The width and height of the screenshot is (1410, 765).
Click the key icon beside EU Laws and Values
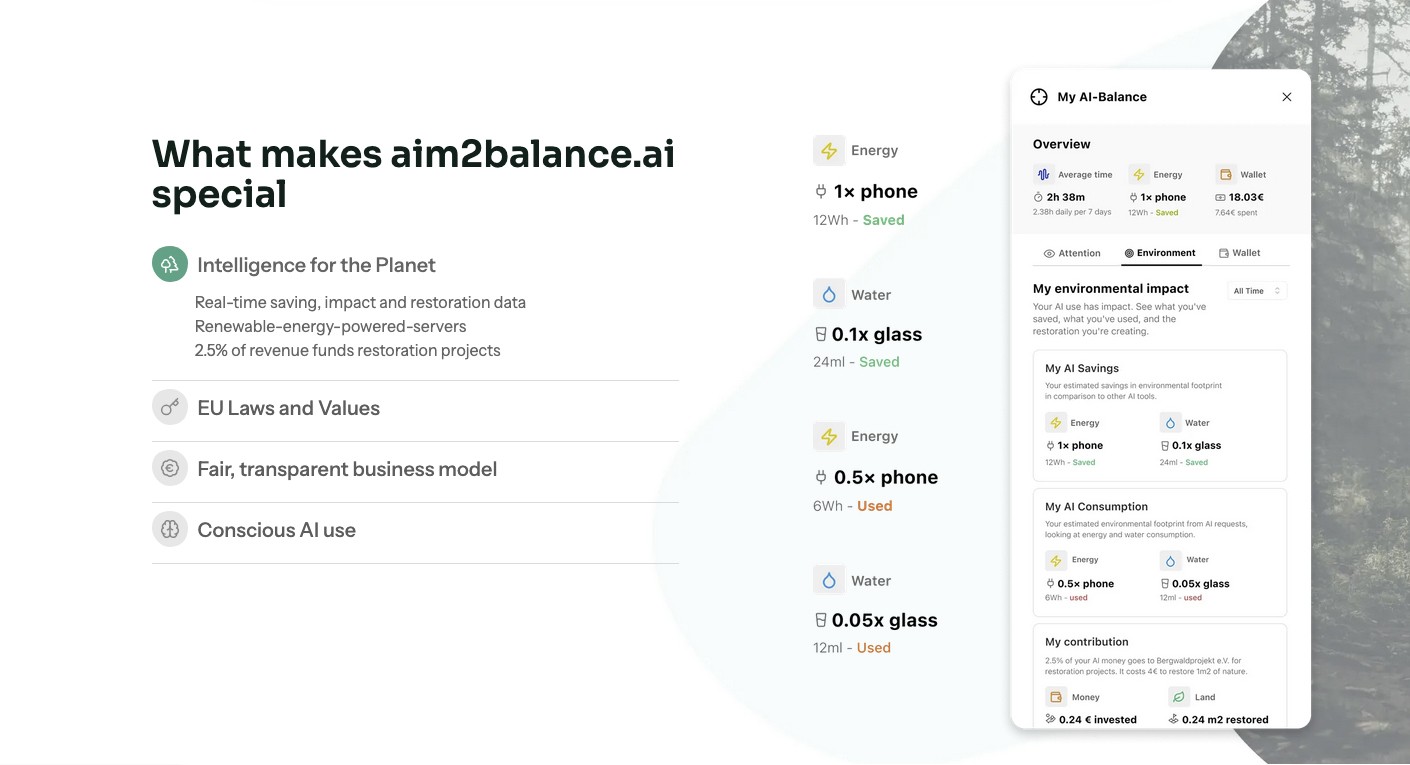[170, 408]
